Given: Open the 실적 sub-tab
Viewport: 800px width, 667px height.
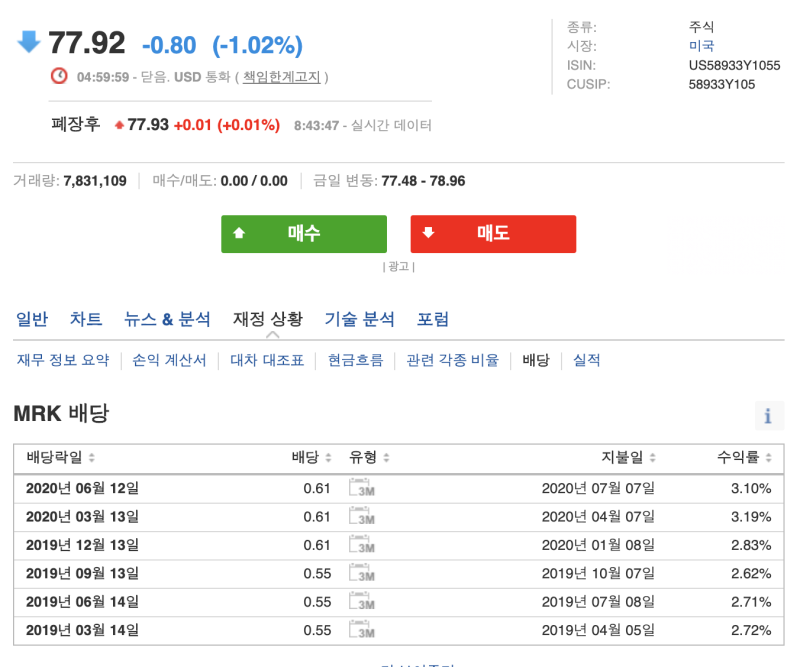Looking at the screenshot, I should coord(587,360).
